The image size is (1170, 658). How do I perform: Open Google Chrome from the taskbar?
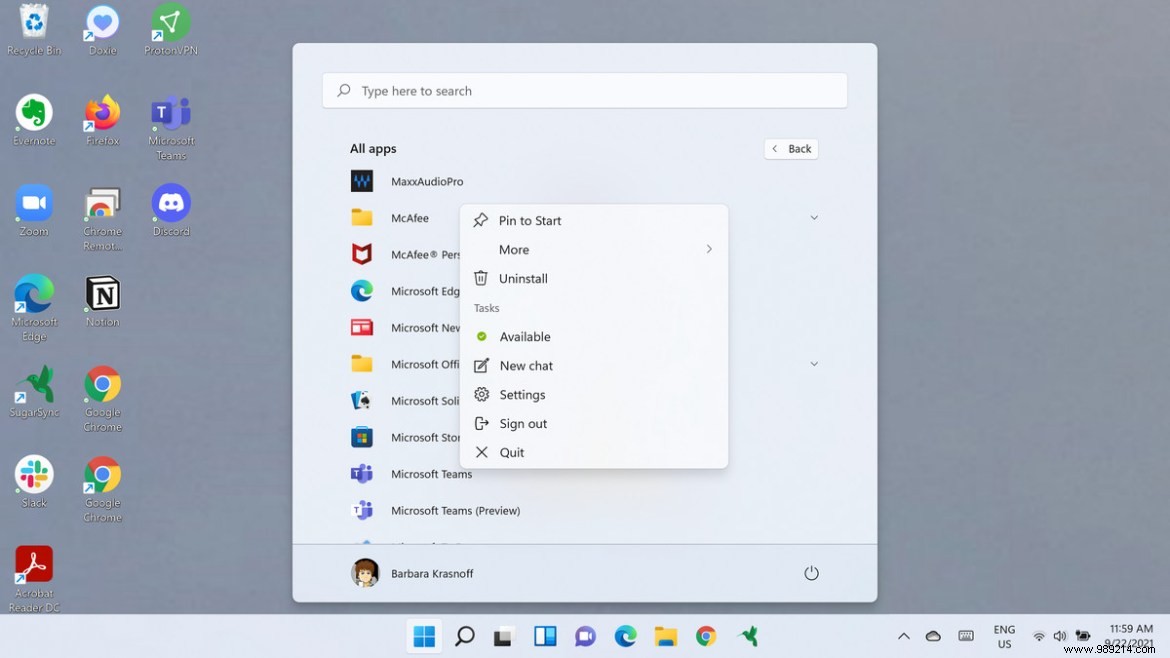click(x=705, y=636)
